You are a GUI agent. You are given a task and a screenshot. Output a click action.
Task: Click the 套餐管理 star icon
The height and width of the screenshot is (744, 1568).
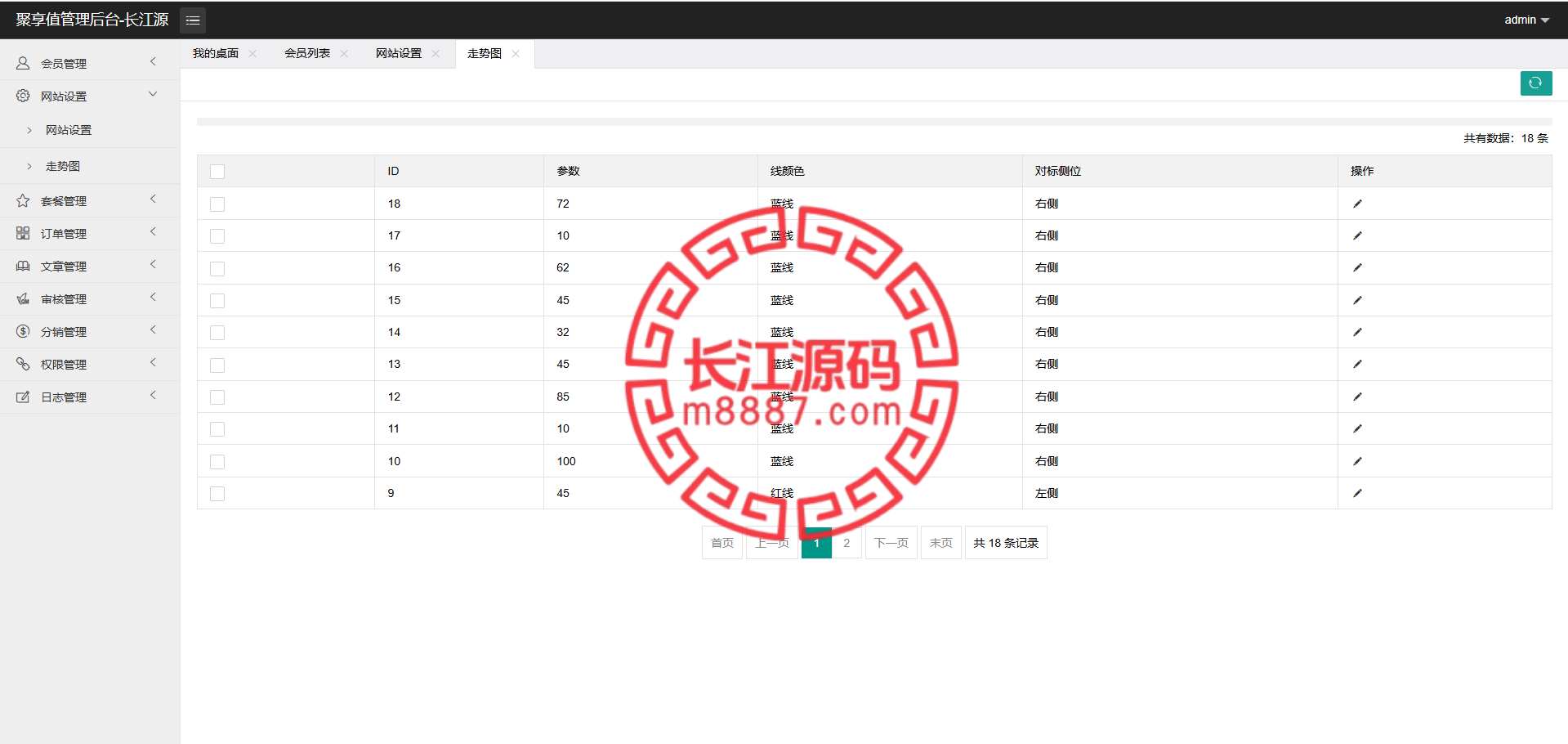pos(23,200)
